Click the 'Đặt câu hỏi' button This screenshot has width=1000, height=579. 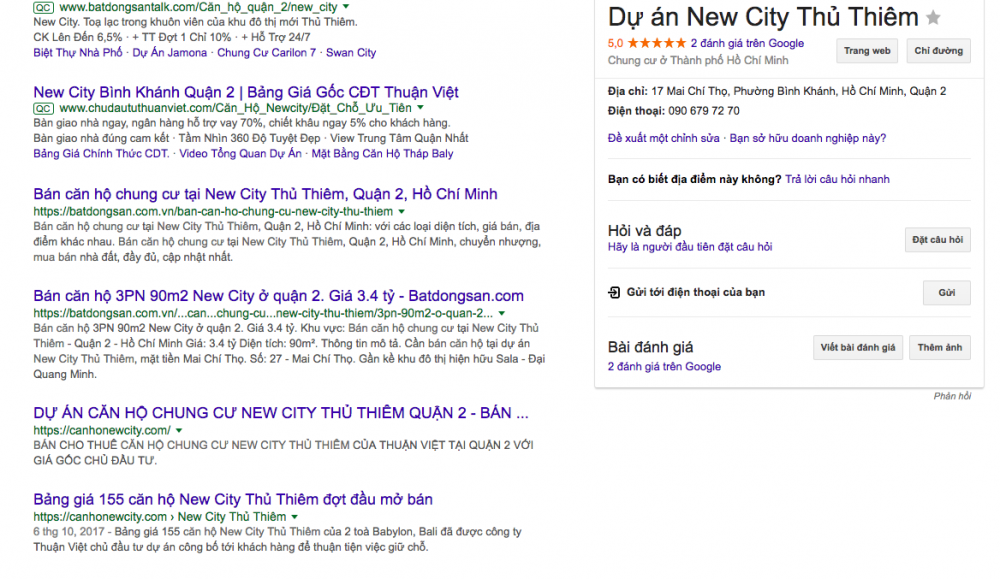tap(939, 240)
